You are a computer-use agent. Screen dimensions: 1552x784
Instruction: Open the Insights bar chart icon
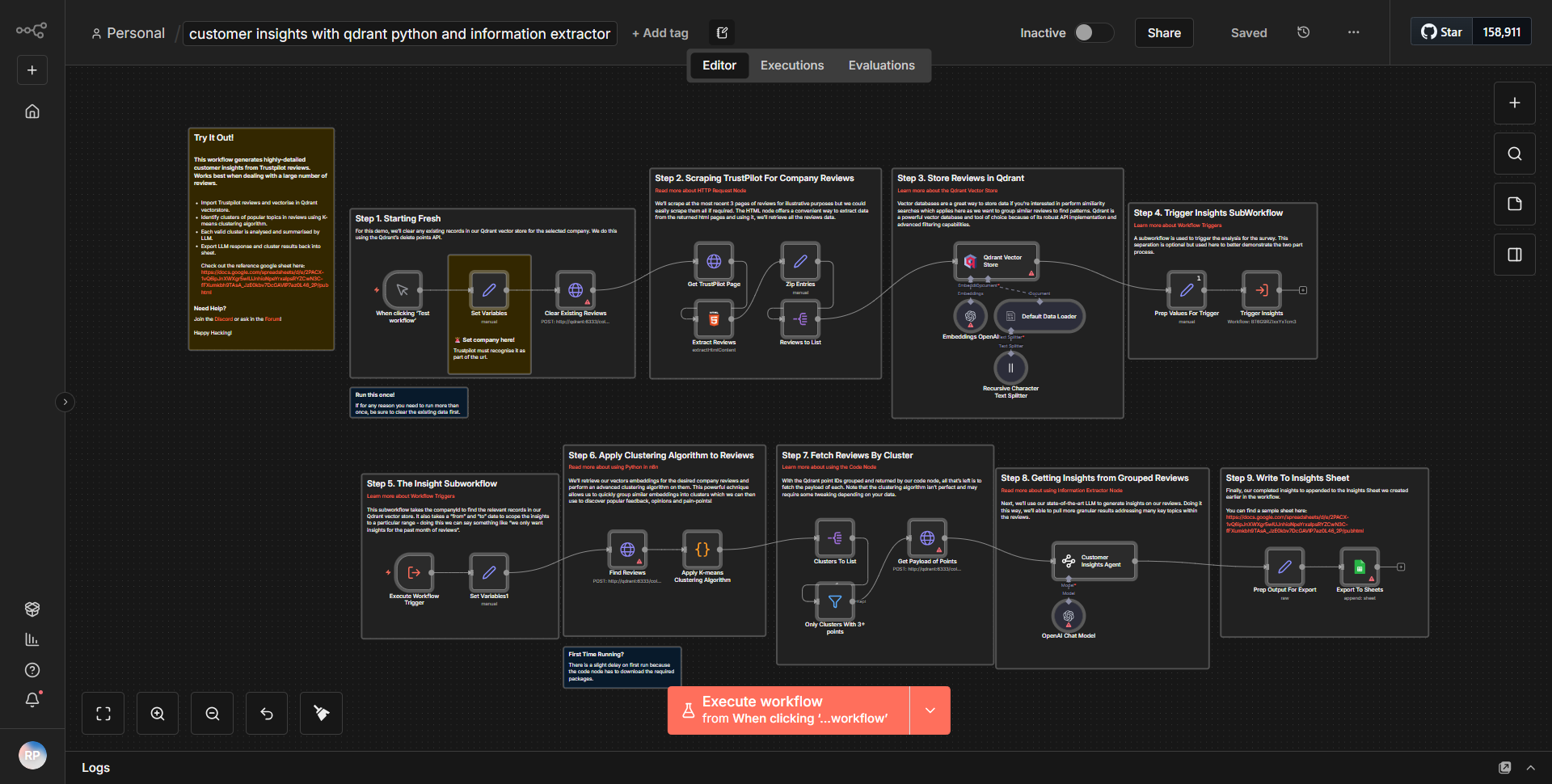(x=32, y=639)
